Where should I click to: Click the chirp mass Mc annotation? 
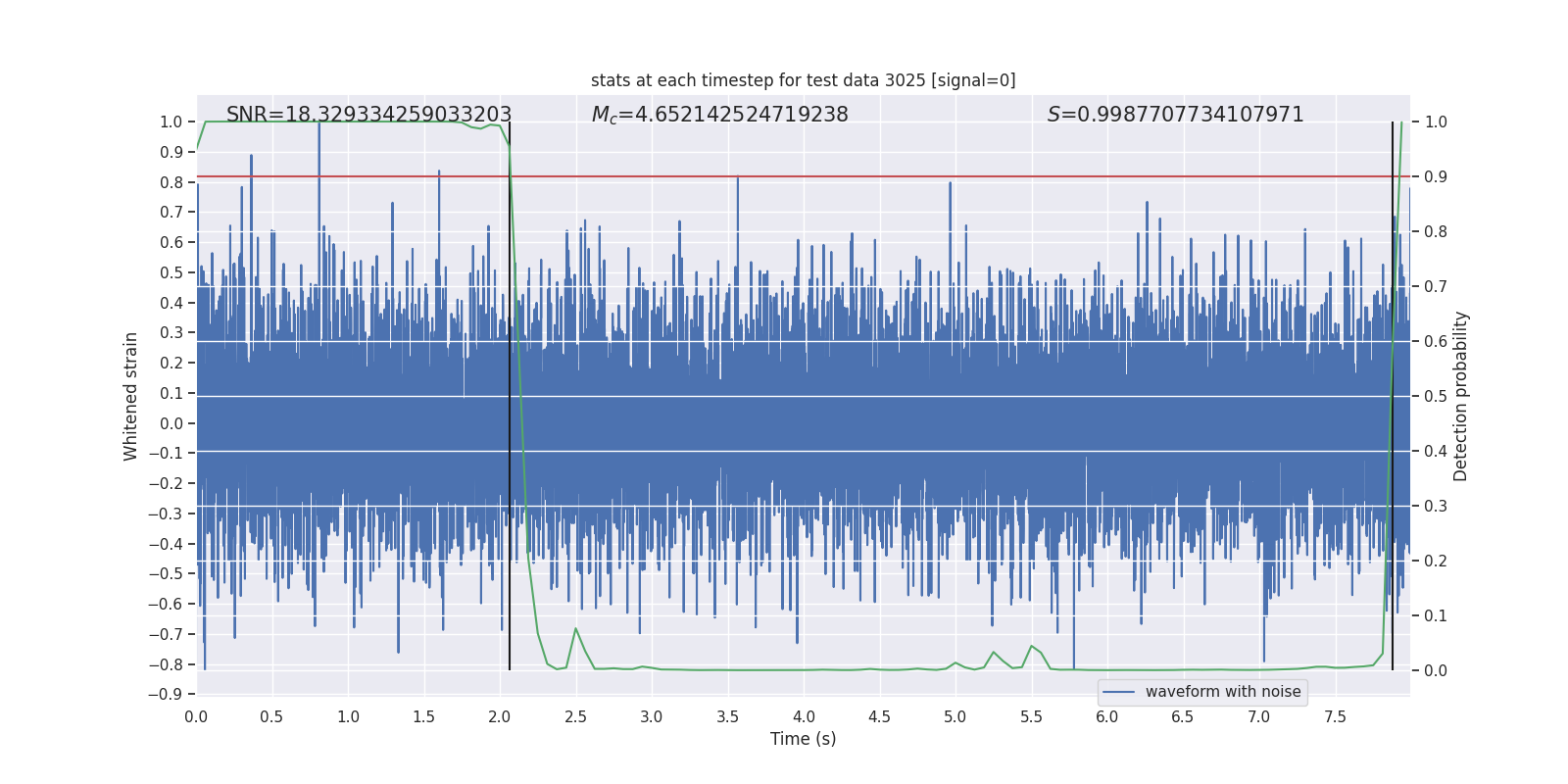(x=719, y=115)
